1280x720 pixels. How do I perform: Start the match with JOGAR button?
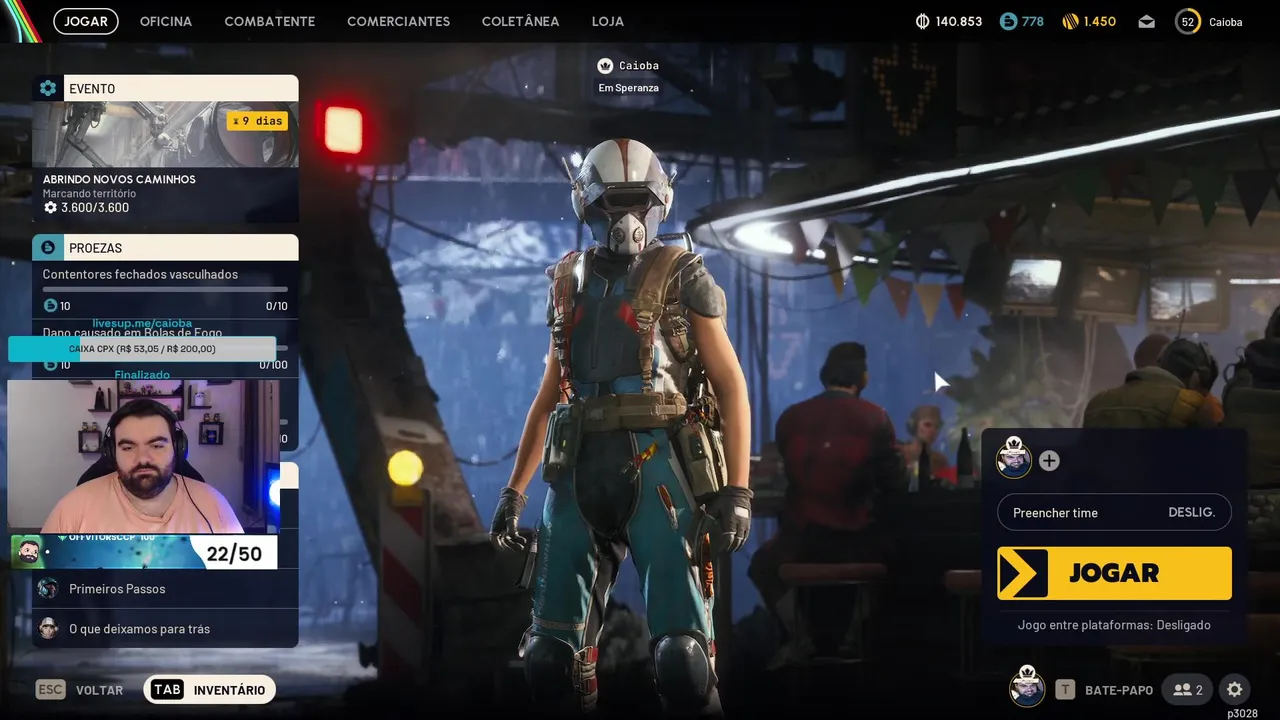pyautogui.click(x=1114, y=573)
